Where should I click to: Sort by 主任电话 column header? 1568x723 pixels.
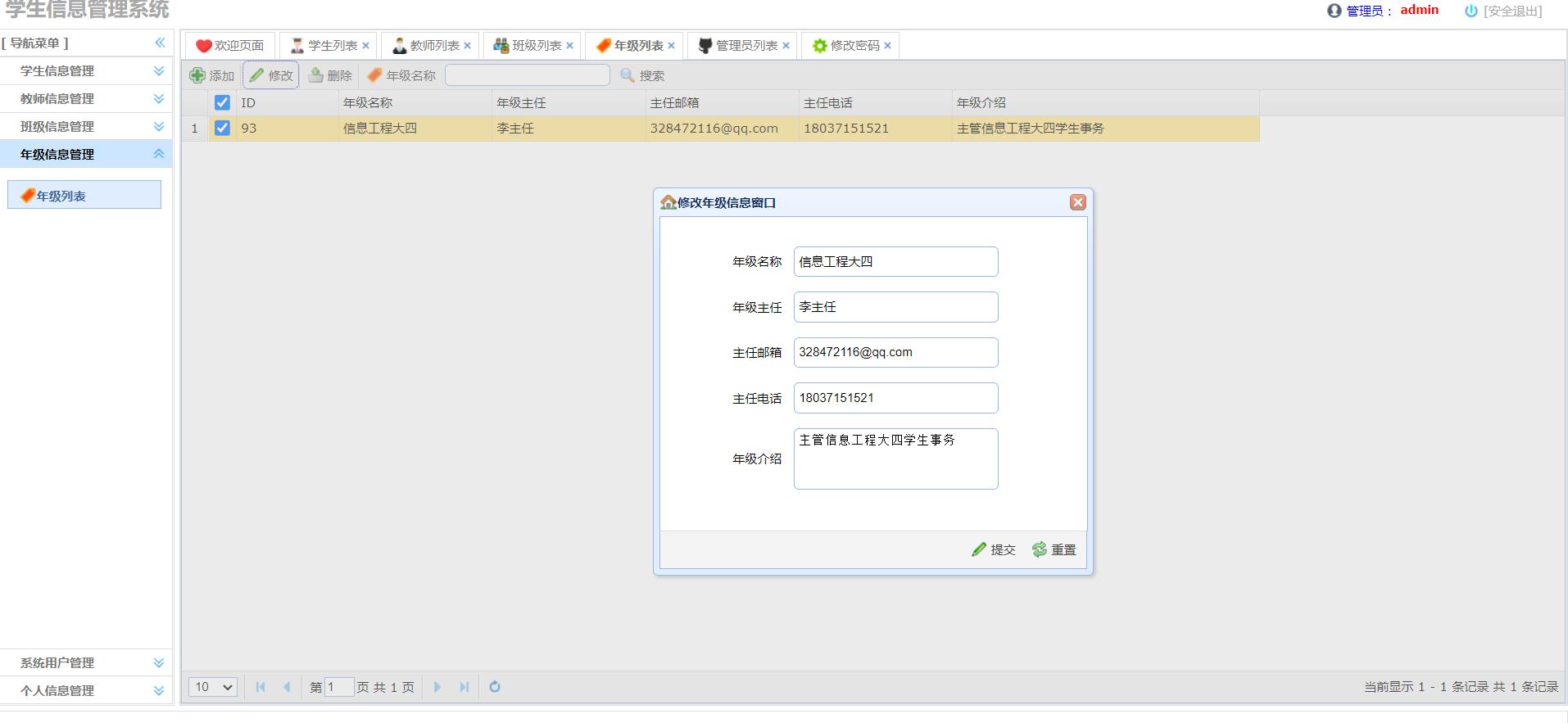point(875,102)
